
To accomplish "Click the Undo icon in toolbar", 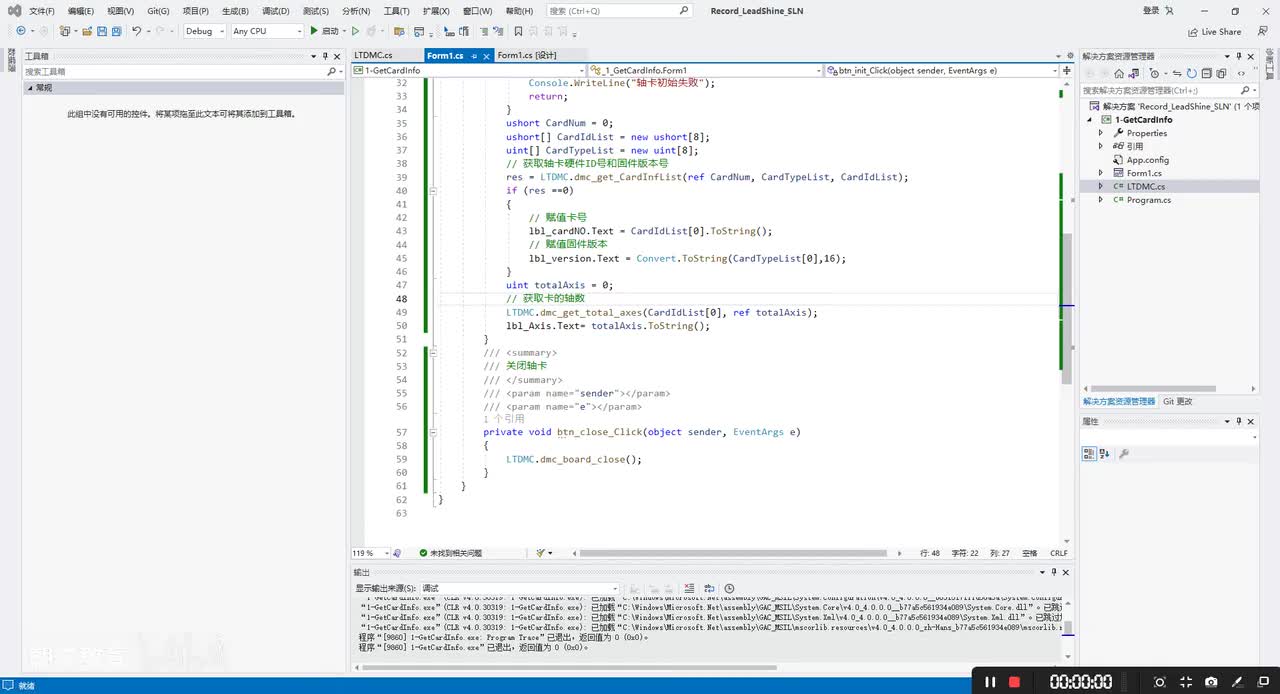I will tap(137, 31).
